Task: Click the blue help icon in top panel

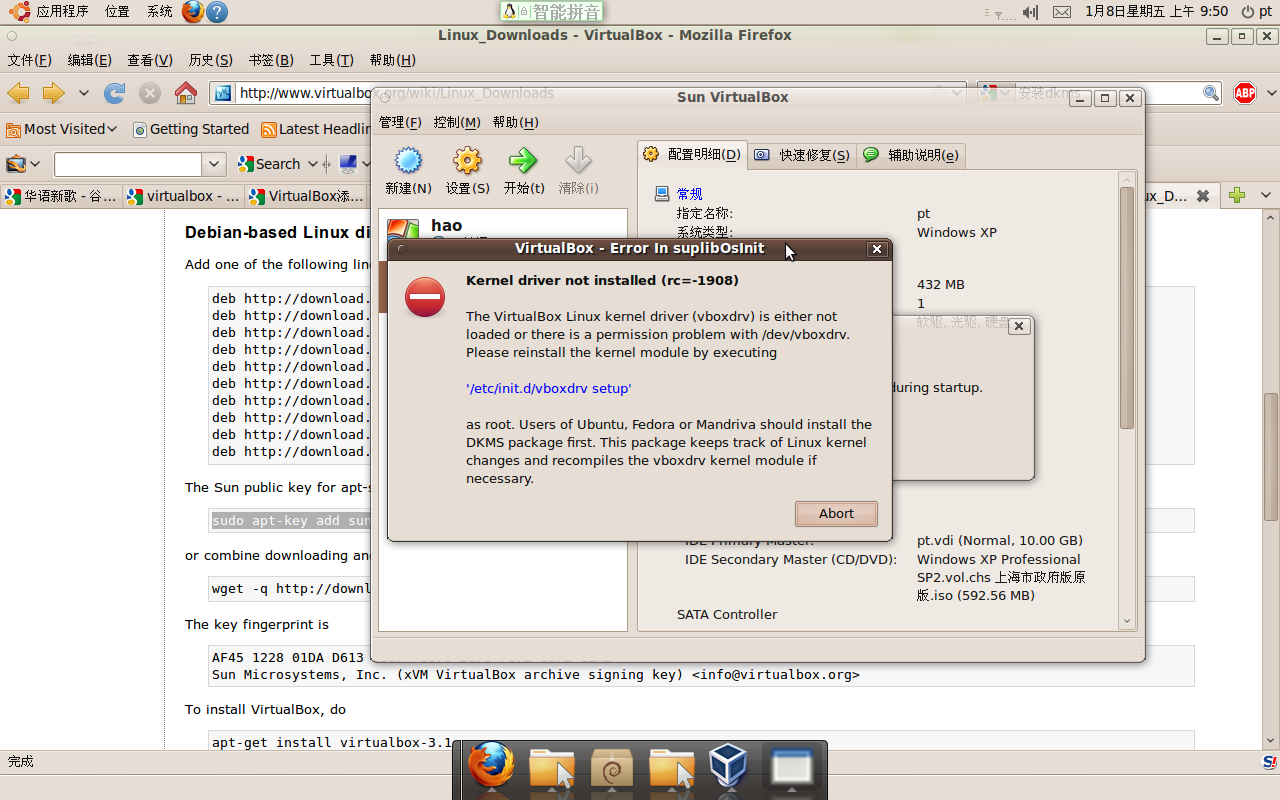Action: pos(217,11)
